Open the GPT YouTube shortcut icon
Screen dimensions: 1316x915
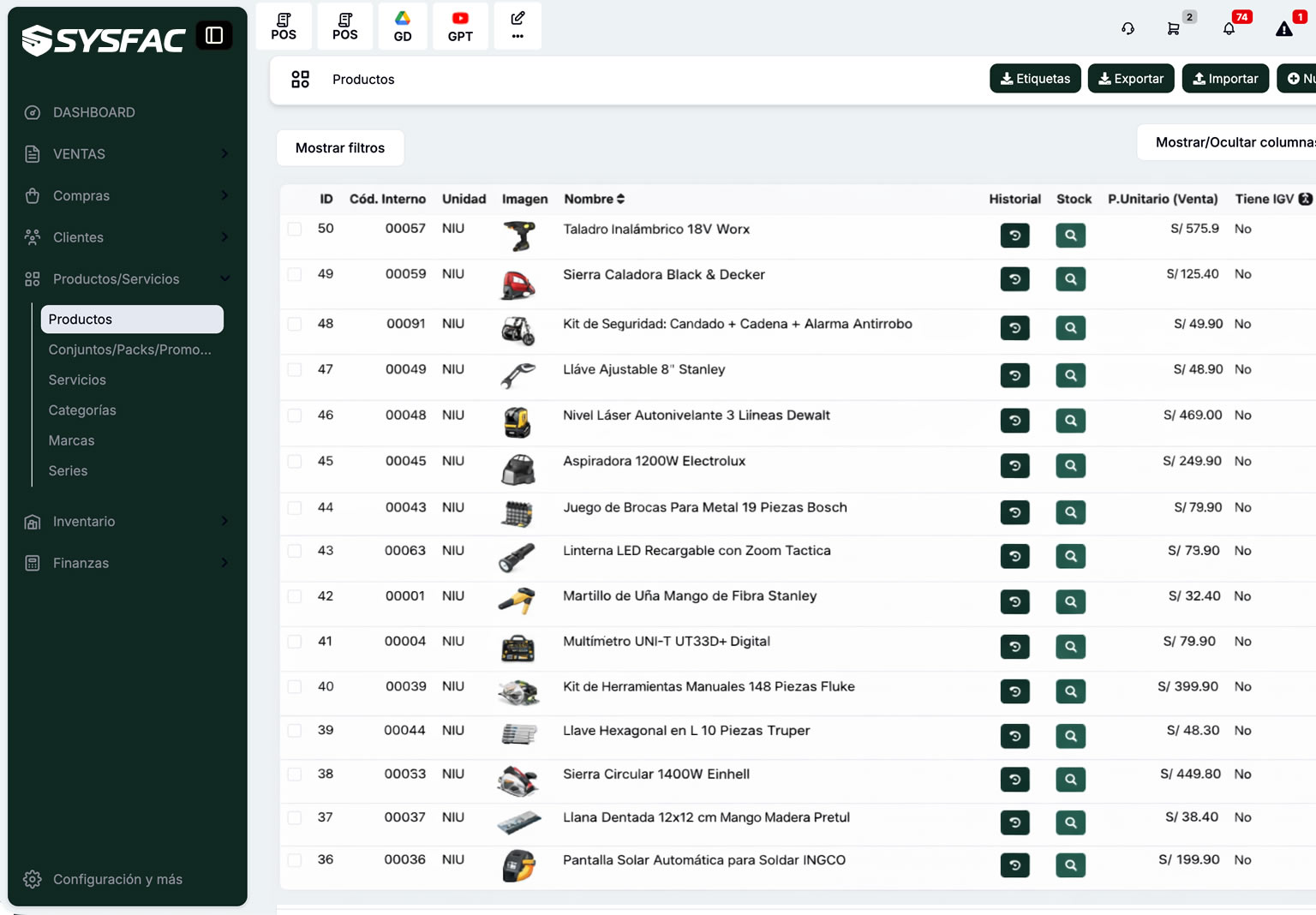[x=460, y=27]
